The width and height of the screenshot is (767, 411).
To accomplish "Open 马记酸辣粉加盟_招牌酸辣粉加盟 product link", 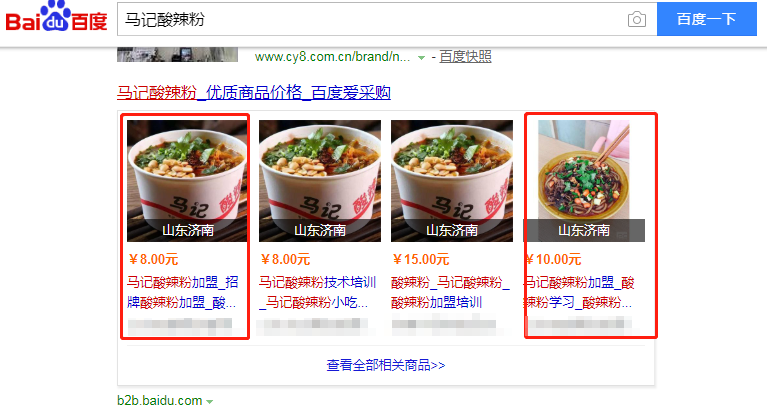I will [183, 292].
